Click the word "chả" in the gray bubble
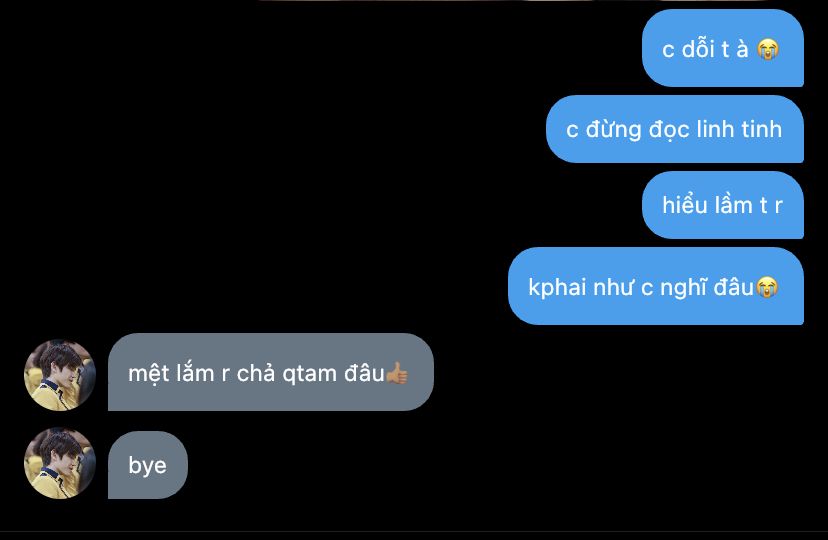Screen dimensions: 828x540 click(x=256, y=374)
